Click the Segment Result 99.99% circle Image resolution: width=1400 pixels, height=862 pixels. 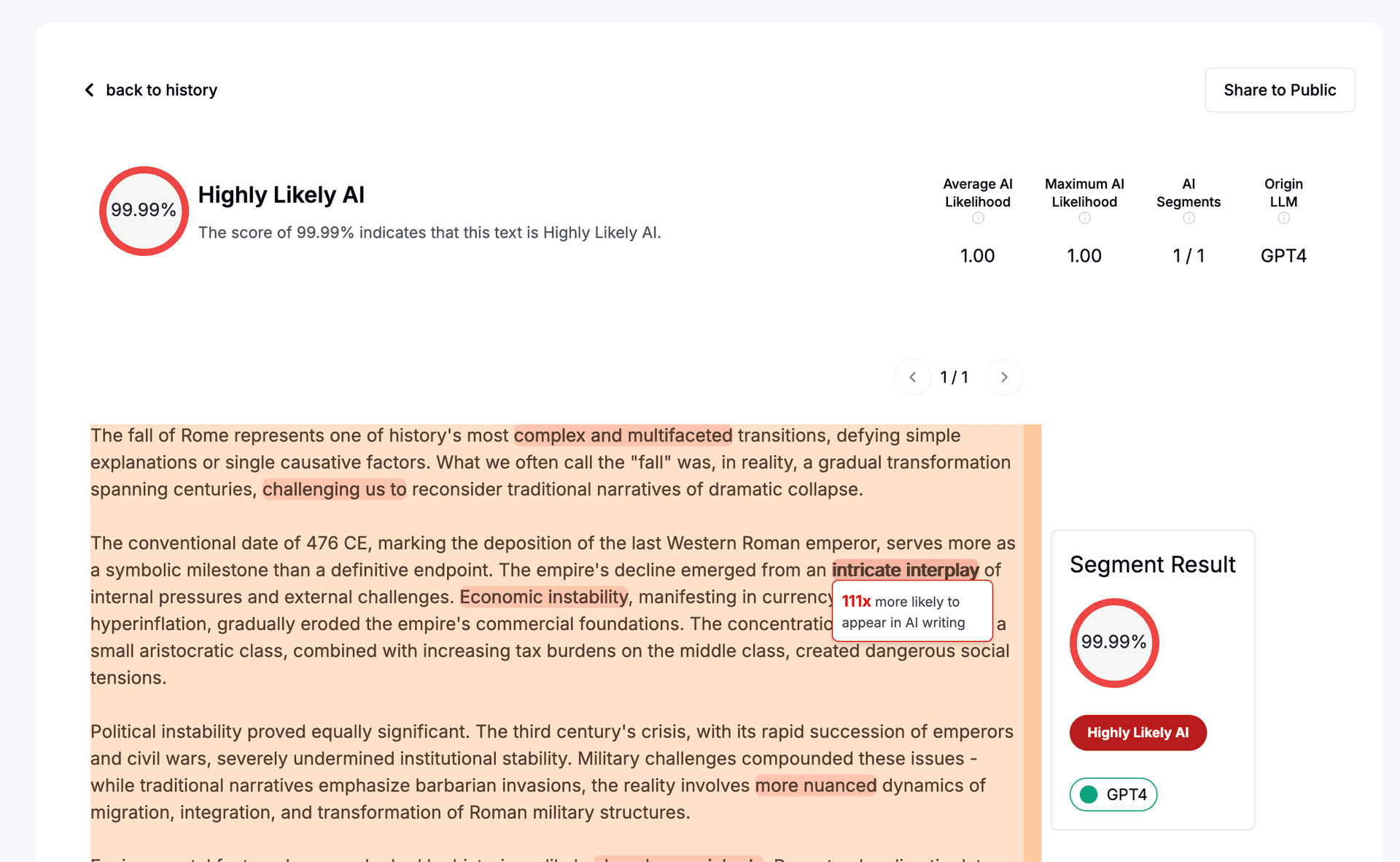(1113, 642)
